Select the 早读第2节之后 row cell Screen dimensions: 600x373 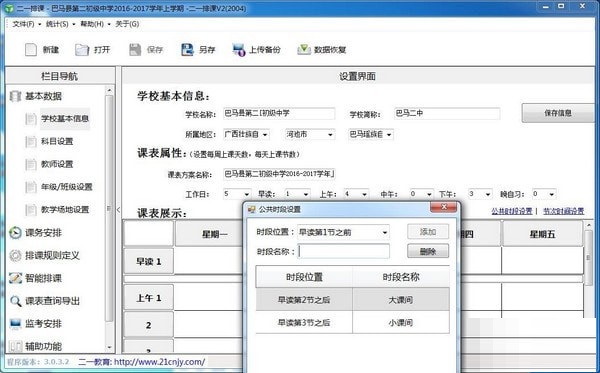(x=304, y=300)
